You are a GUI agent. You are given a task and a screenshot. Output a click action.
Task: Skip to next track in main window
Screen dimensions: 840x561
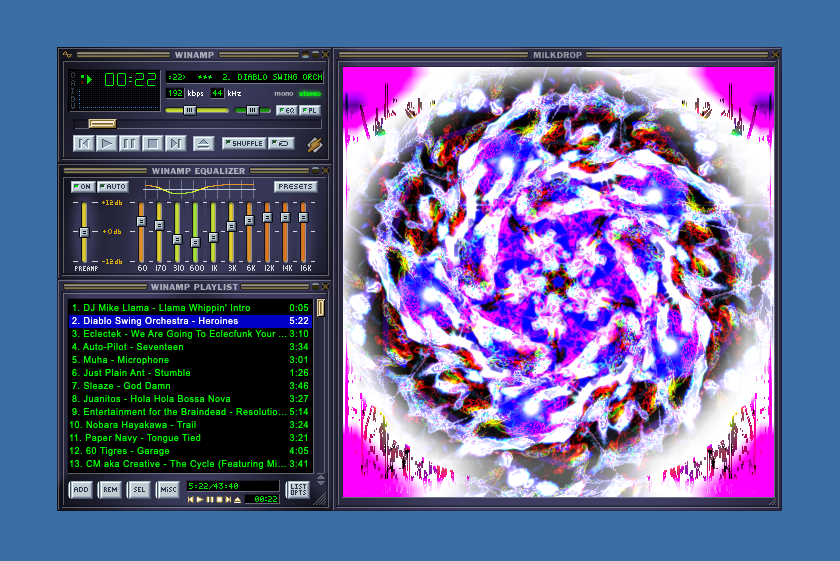[175, 144]
